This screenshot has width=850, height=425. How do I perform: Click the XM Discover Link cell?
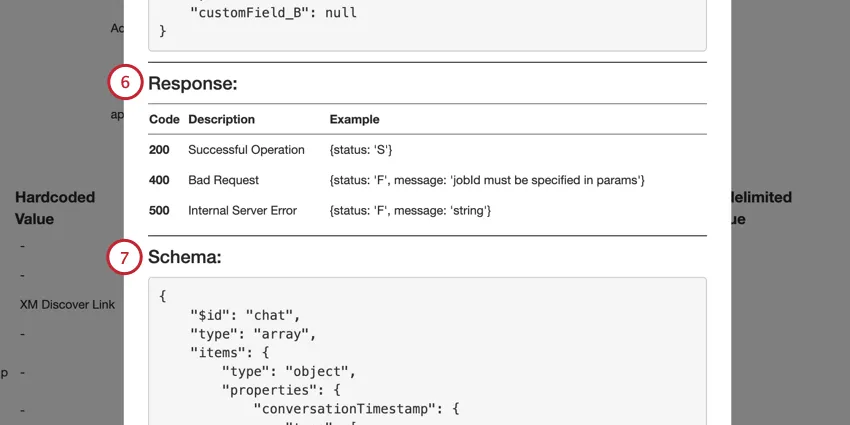(67, 303)
